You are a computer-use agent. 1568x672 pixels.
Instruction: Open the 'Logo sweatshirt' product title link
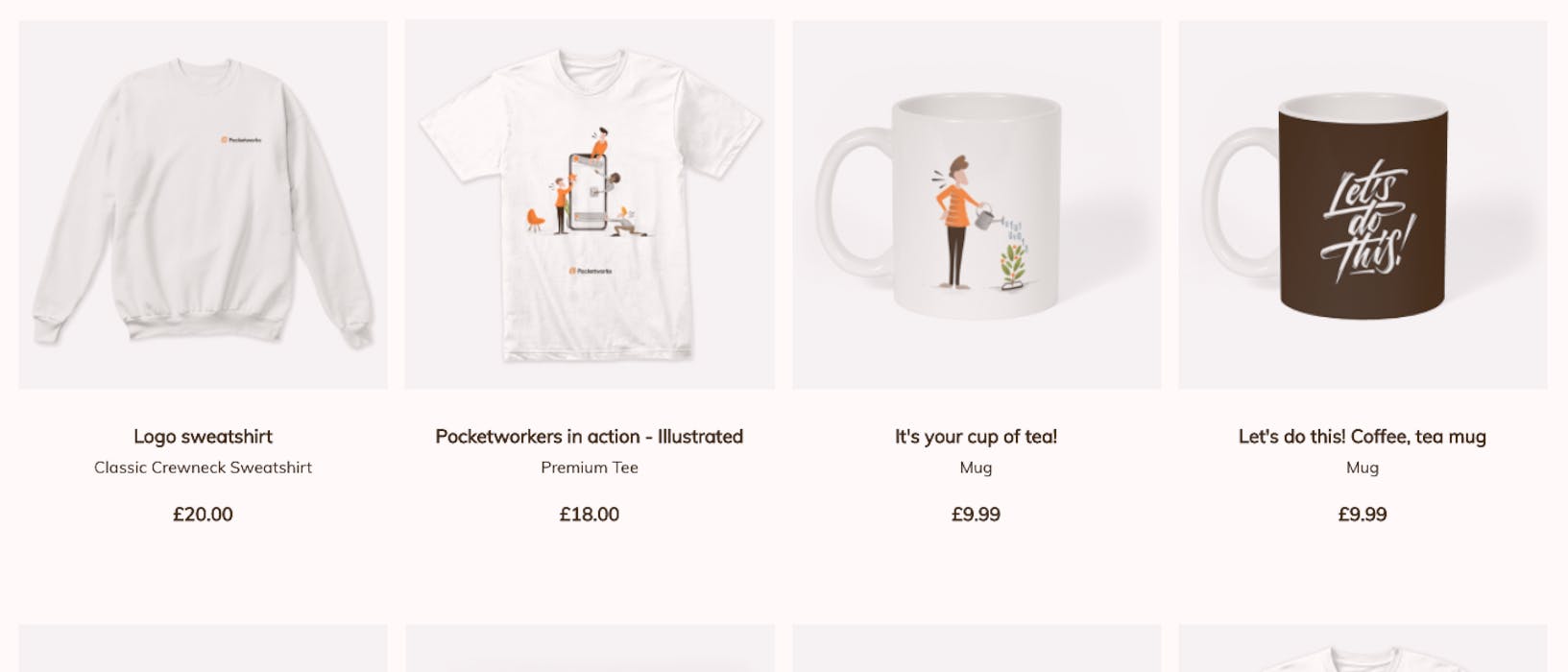coord(203,436)
